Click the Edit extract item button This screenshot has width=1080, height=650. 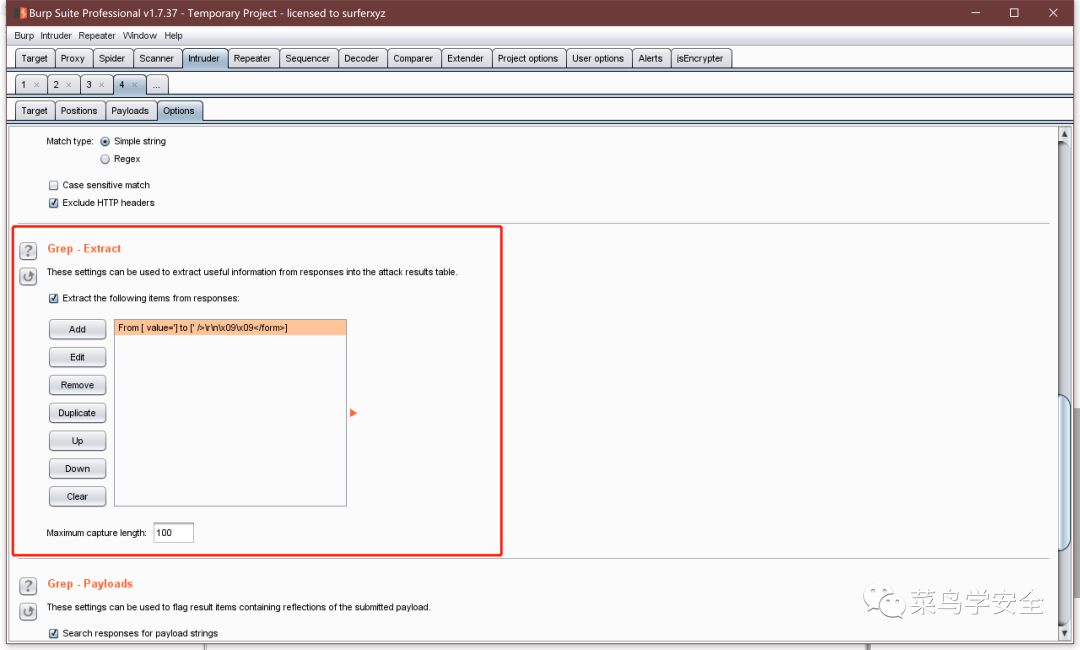click(77, 357)
